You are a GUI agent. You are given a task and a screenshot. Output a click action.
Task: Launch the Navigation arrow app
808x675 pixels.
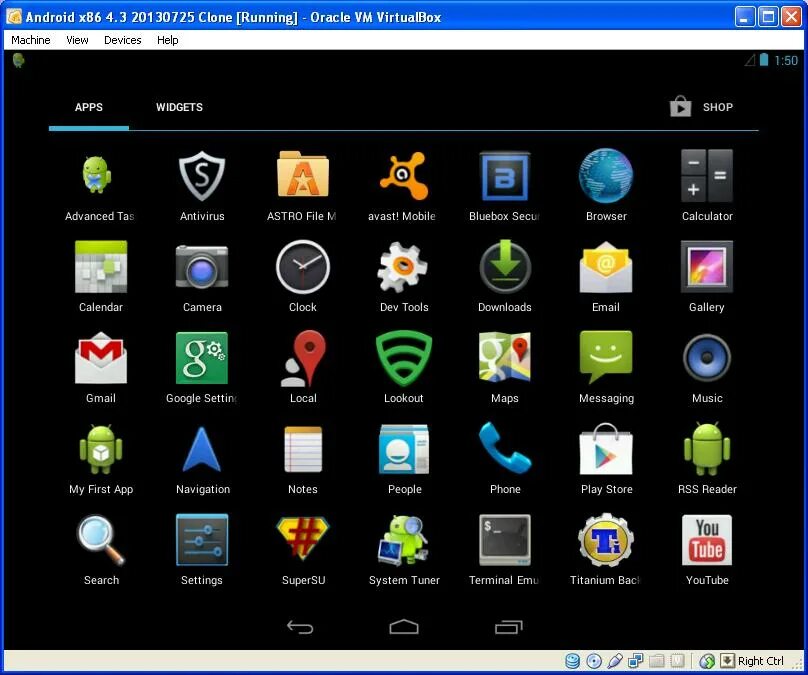[201, 449]
